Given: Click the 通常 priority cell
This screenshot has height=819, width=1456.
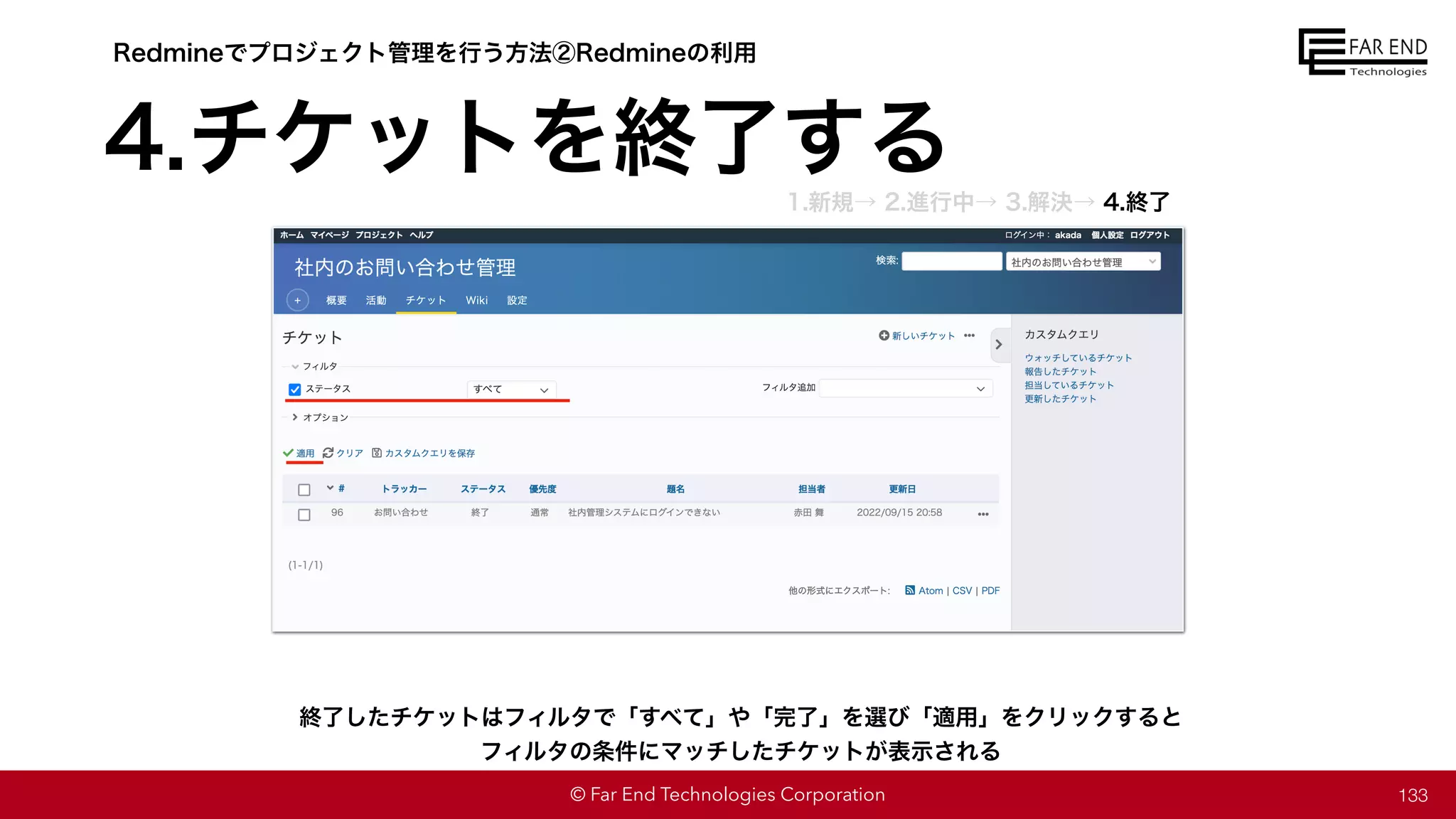Looking at the screenshot, I should pos(540,513).
